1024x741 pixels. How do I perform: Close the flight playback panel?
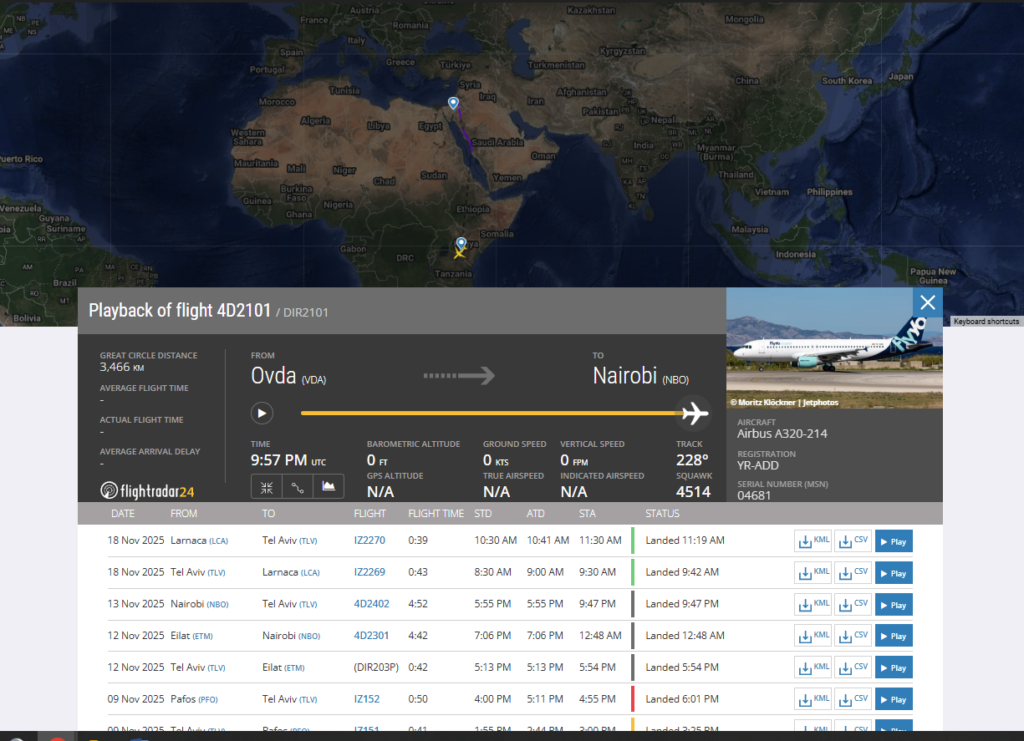[x=927, y=303]
